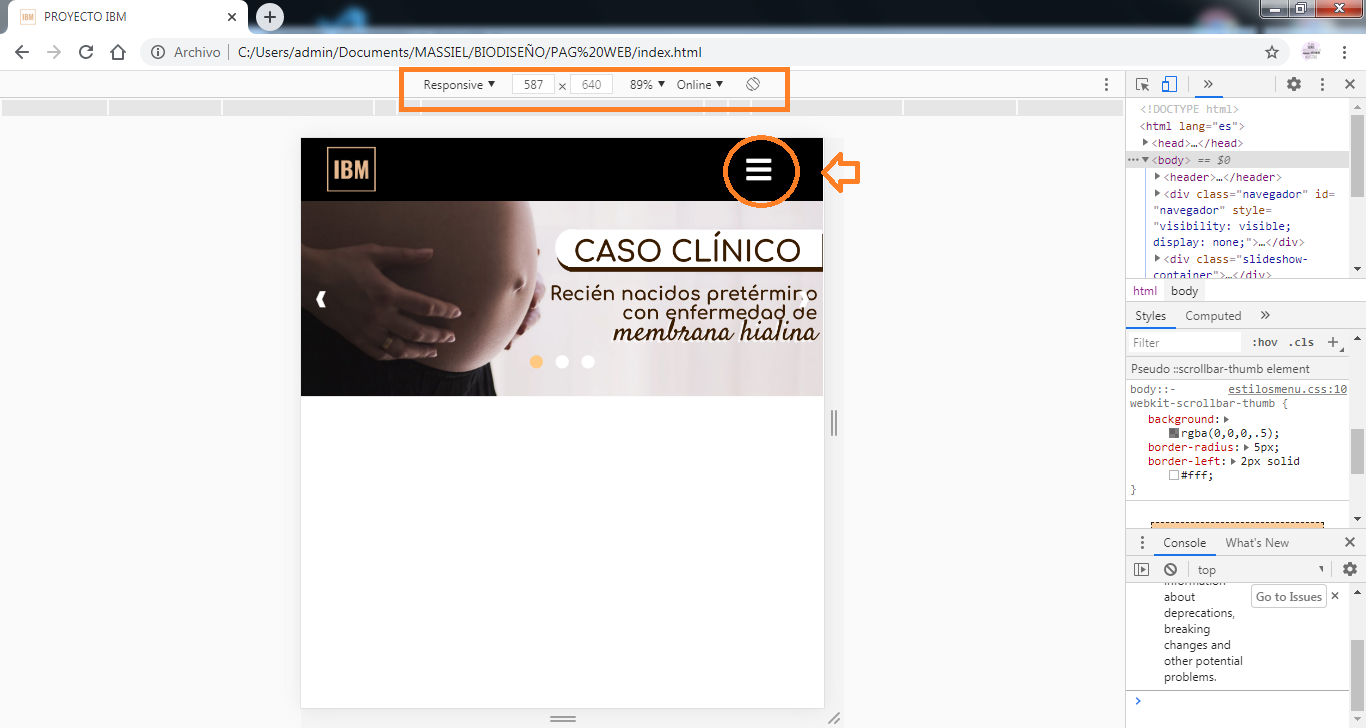Close the PROYECTO IBM tab
This screenshot has width=1366, height=728.
(231, 17)
